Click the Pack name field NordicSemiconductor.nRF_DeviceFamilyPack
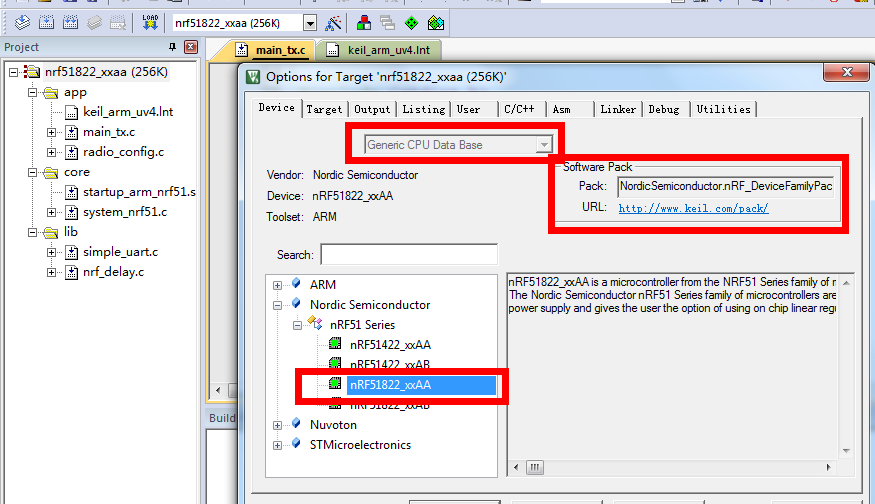The width and height of the screenshot is (875, 504). coord(725,186)
